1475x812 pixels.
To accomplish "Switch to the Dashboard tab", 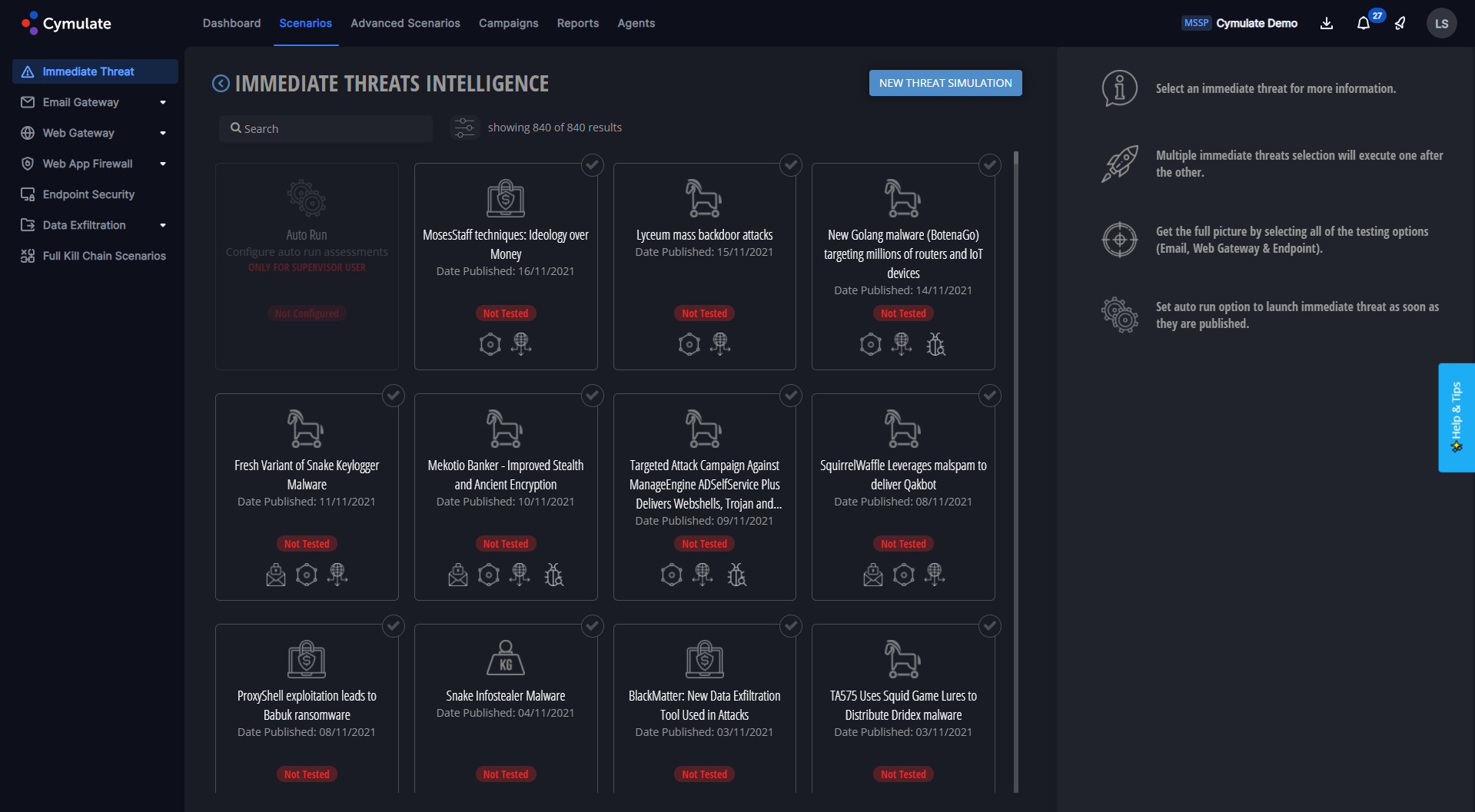I will (231, 23).
